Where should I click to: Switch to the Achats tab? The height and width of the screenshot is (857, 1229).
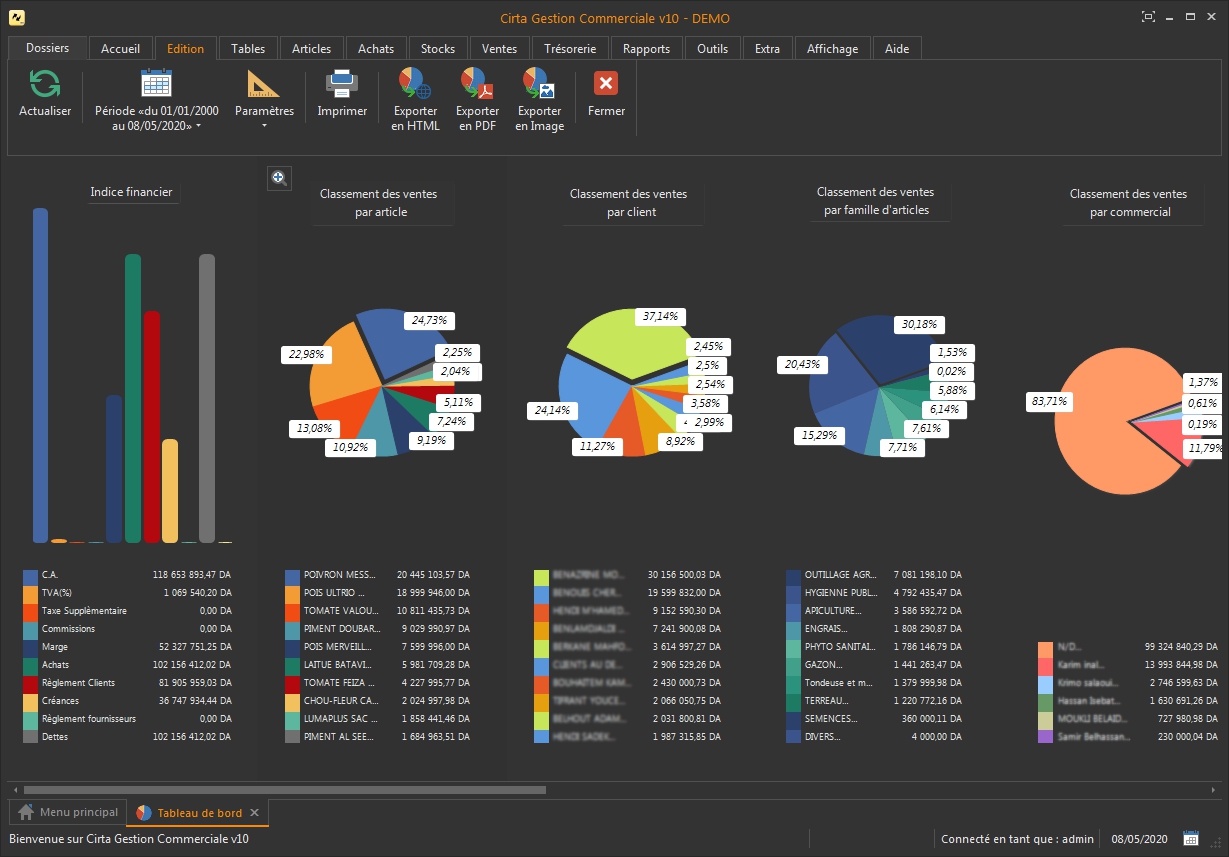pyautogui.click(x=376, y=48)
